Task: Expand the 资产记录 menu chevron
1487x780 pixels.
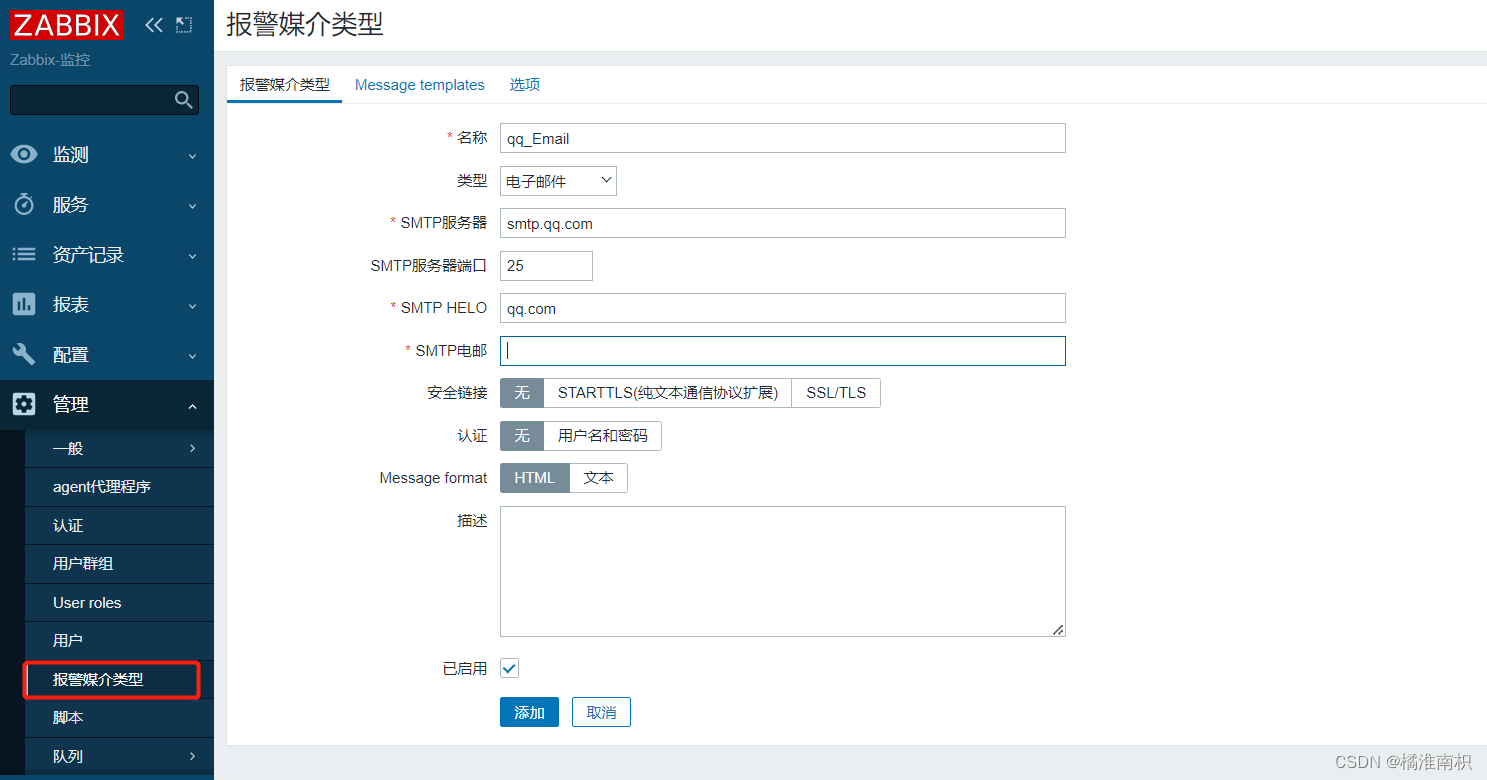Action: (x=193, y=256)
